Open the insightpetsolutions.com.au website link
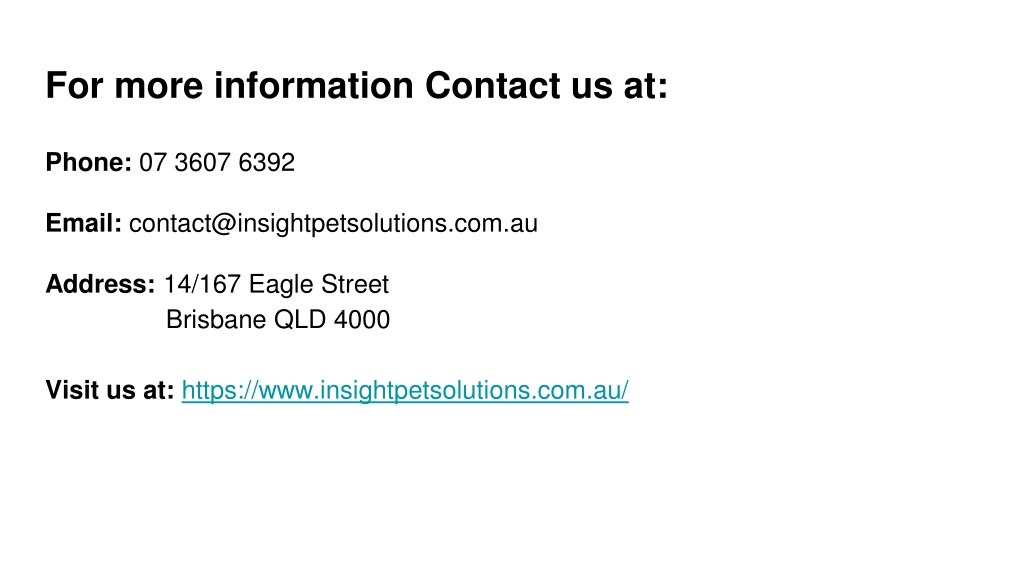The width and height of the screenshot is (1024, 576). pos(405,391)
